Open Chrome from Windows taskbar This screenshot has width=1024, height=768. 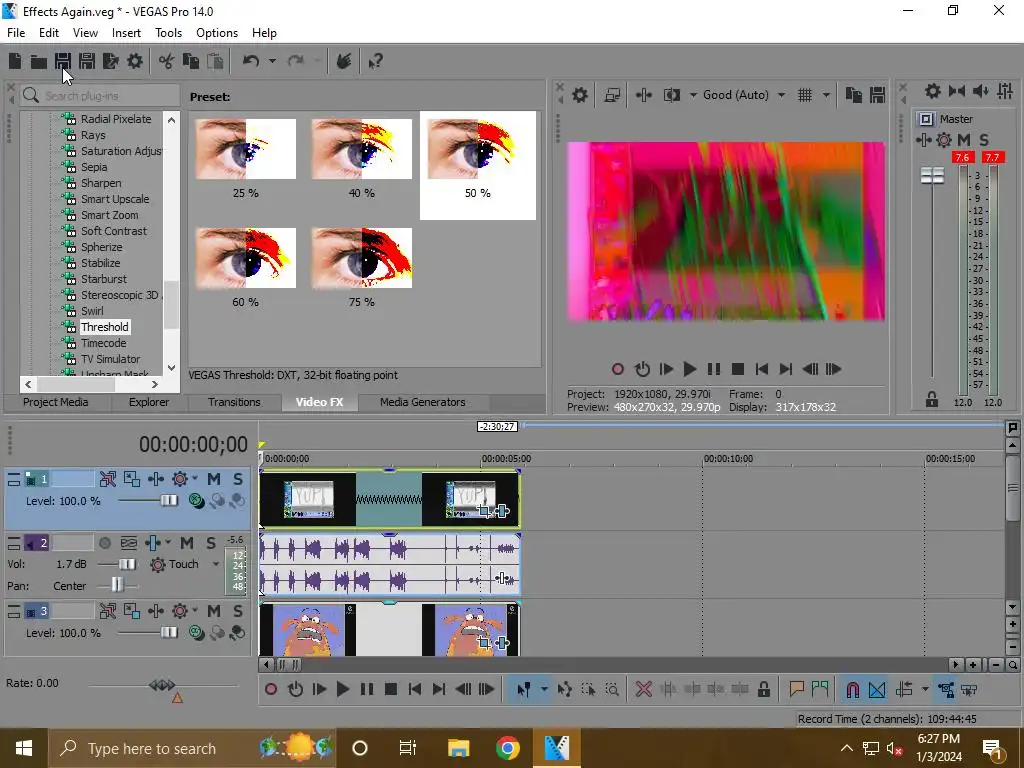tap(507, 748)
